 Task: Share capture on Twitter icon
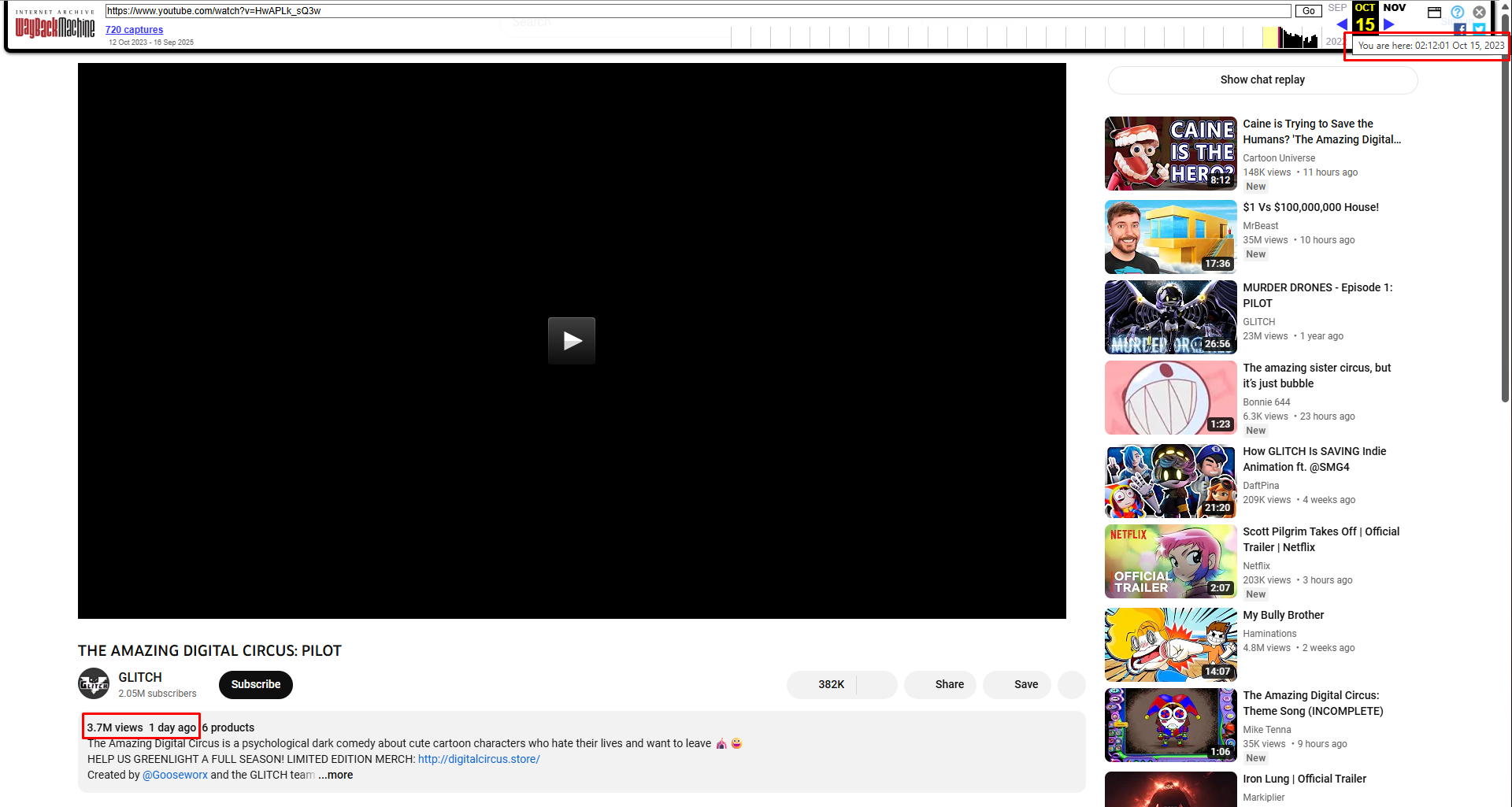tap(1480, 29)
